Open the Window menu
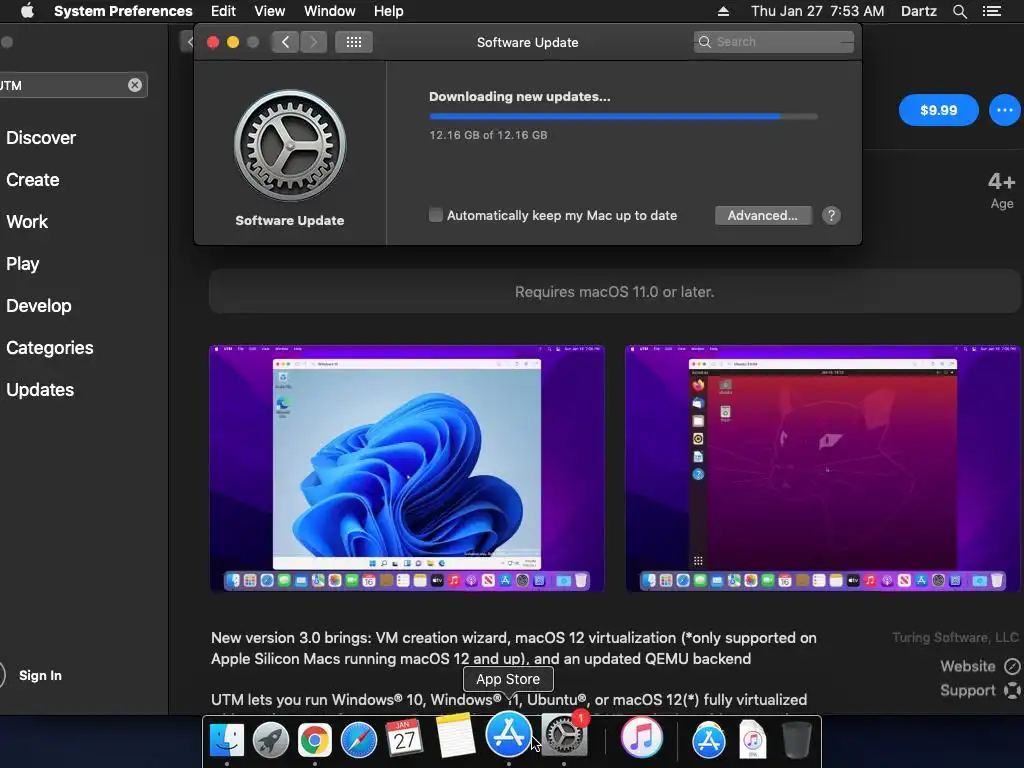The height and width of the screenshot is (768, 1024). coord(330,11)
